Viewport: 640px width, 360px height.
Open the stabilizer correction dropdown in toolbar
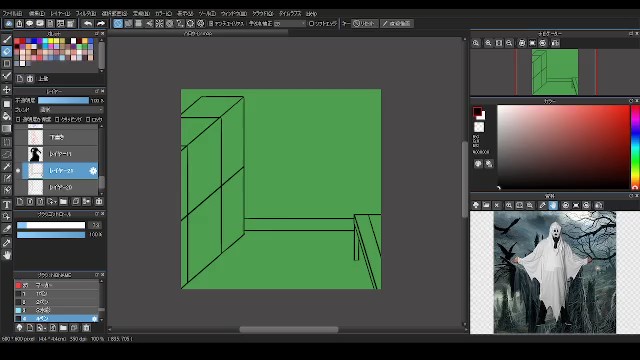(x=289, y=24)
